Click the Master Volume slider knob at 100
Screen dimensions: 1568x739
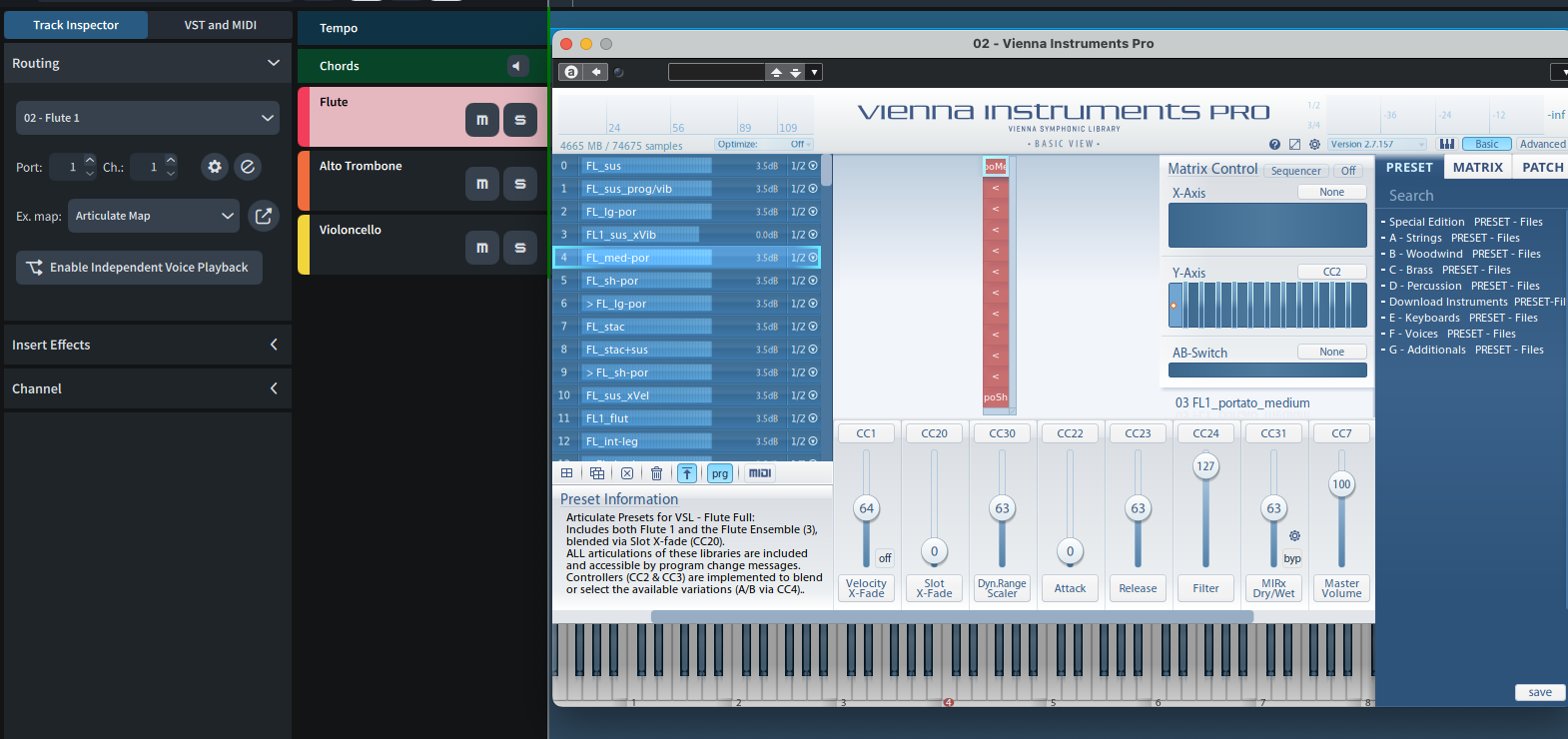[x=1341, y=484]
